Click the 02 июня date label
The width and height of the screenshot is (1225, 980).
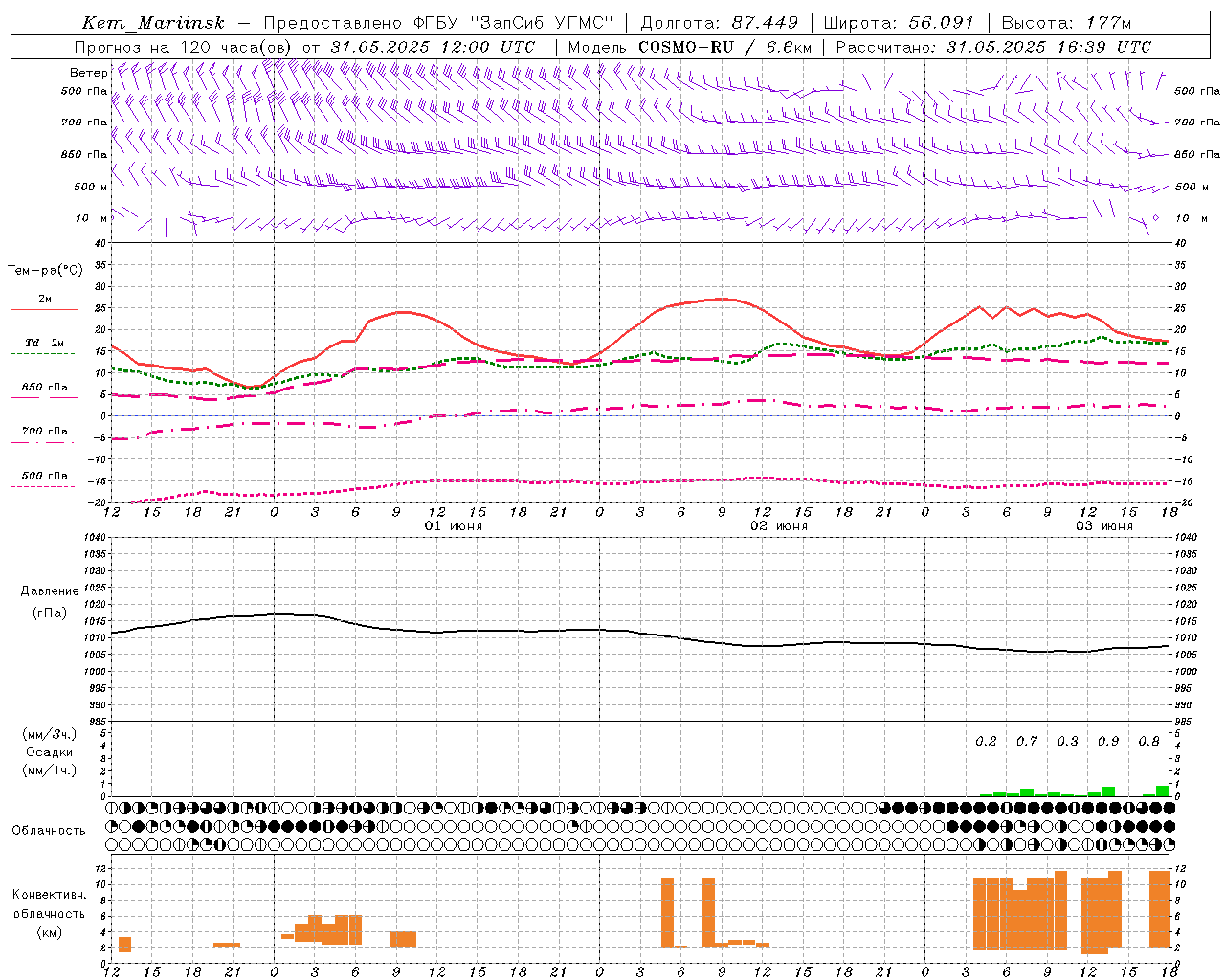point(778,526)
